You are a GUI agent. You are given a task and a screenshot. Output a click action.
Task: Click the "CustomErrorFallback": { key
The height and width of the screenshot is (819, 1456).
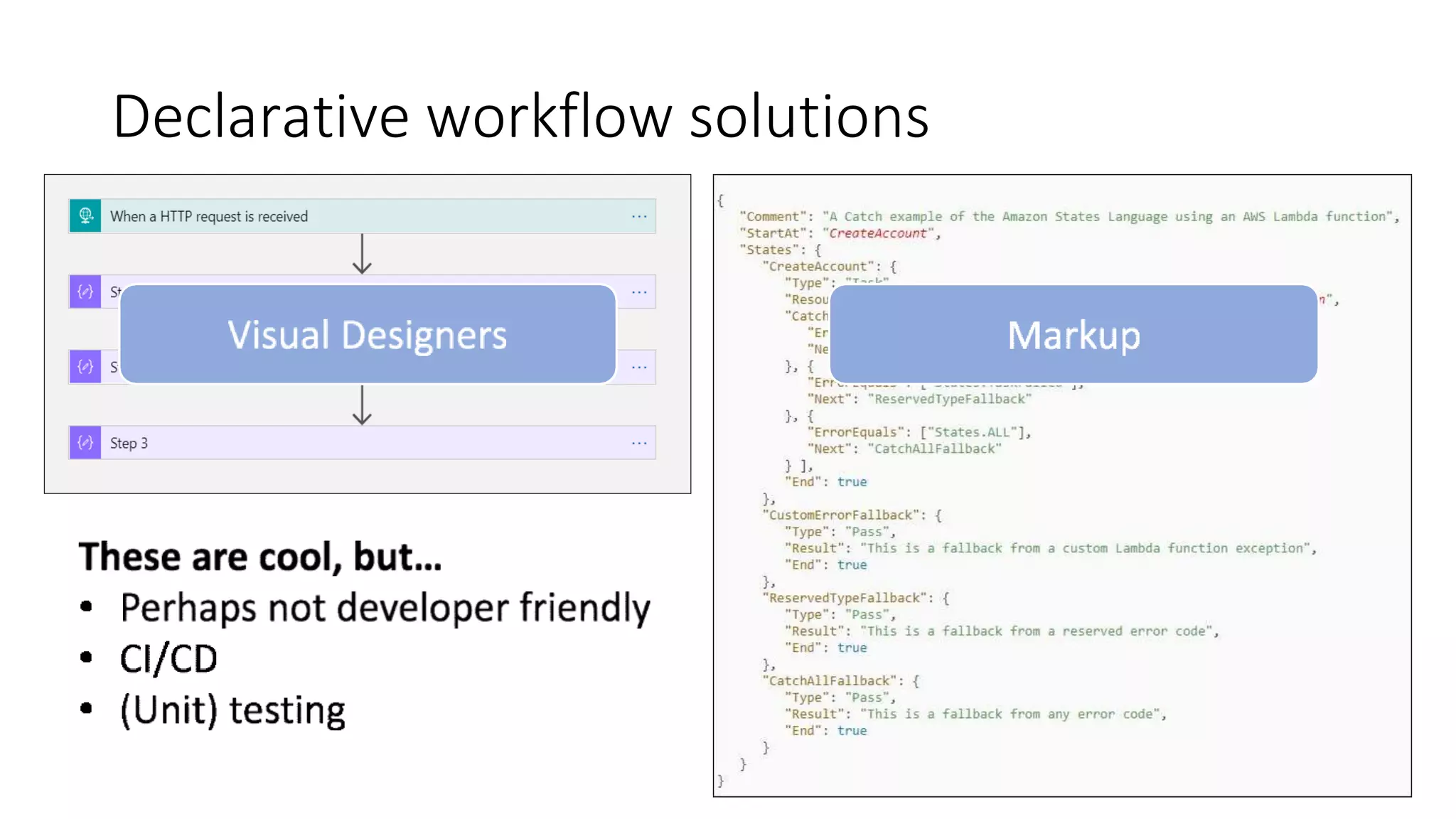852,515
